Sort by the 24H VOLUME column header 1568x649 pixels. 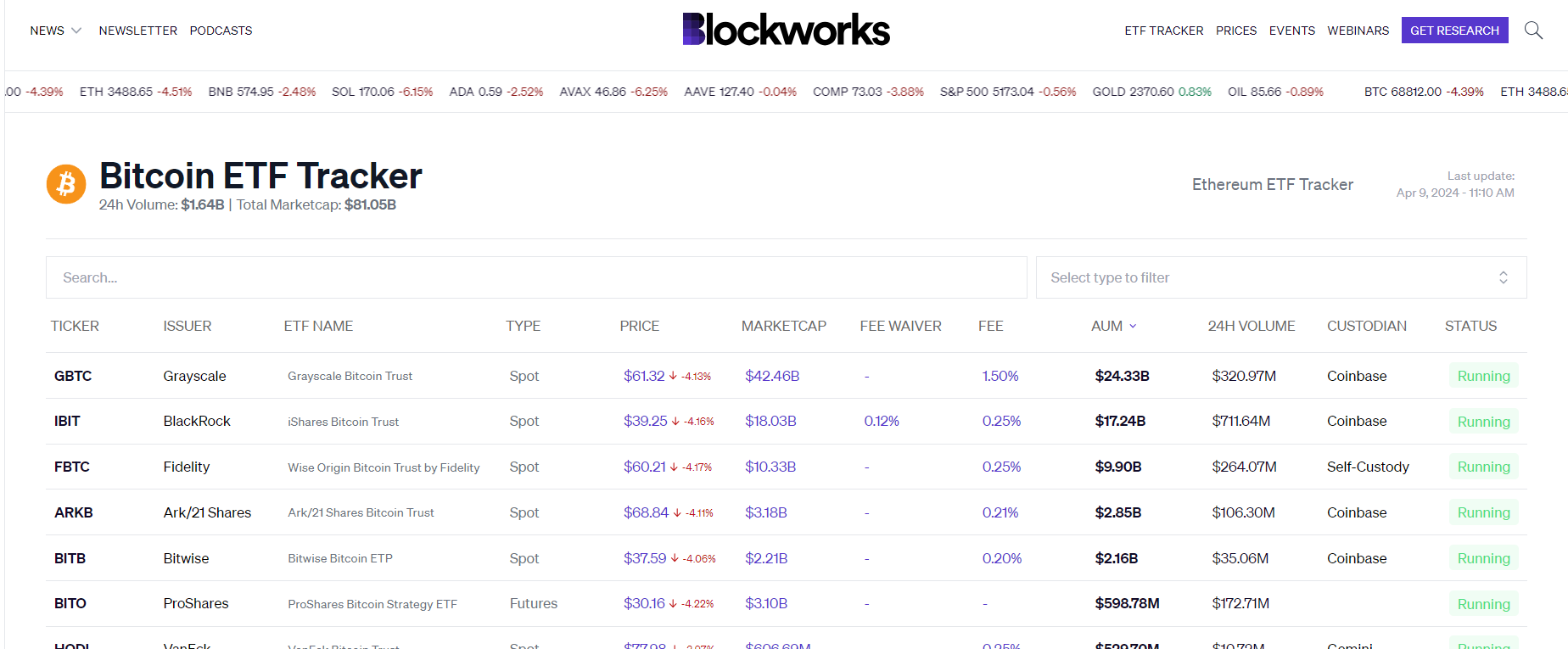[x=1252, y=326]
